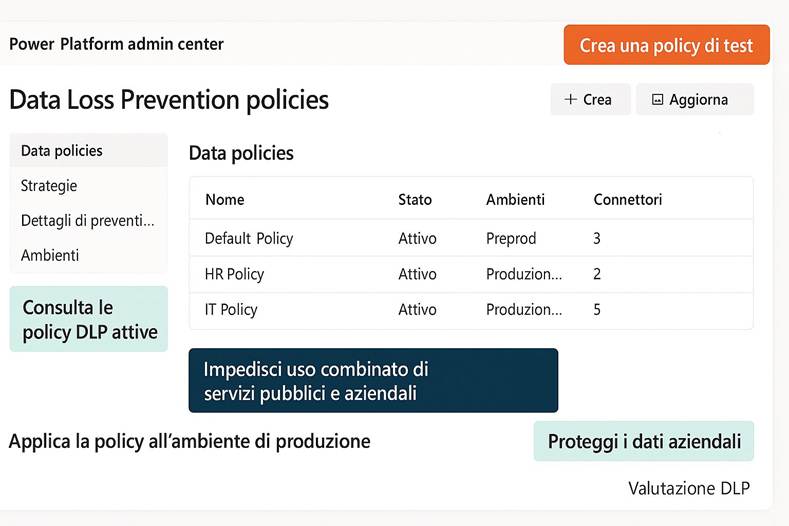Open the HR Policy entry

(235, 274)
